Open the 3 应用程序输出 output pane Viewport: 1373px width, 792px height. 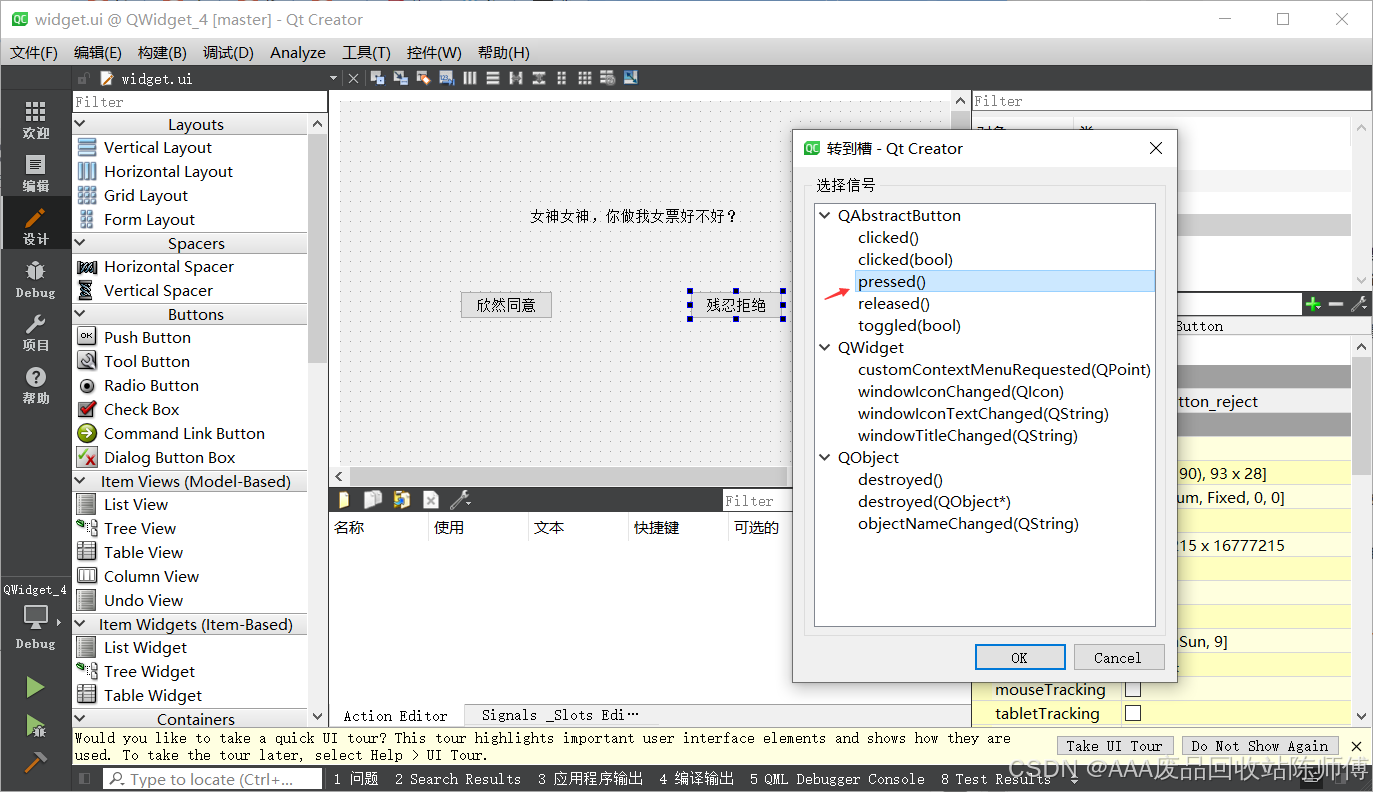(x=590, y=779)
